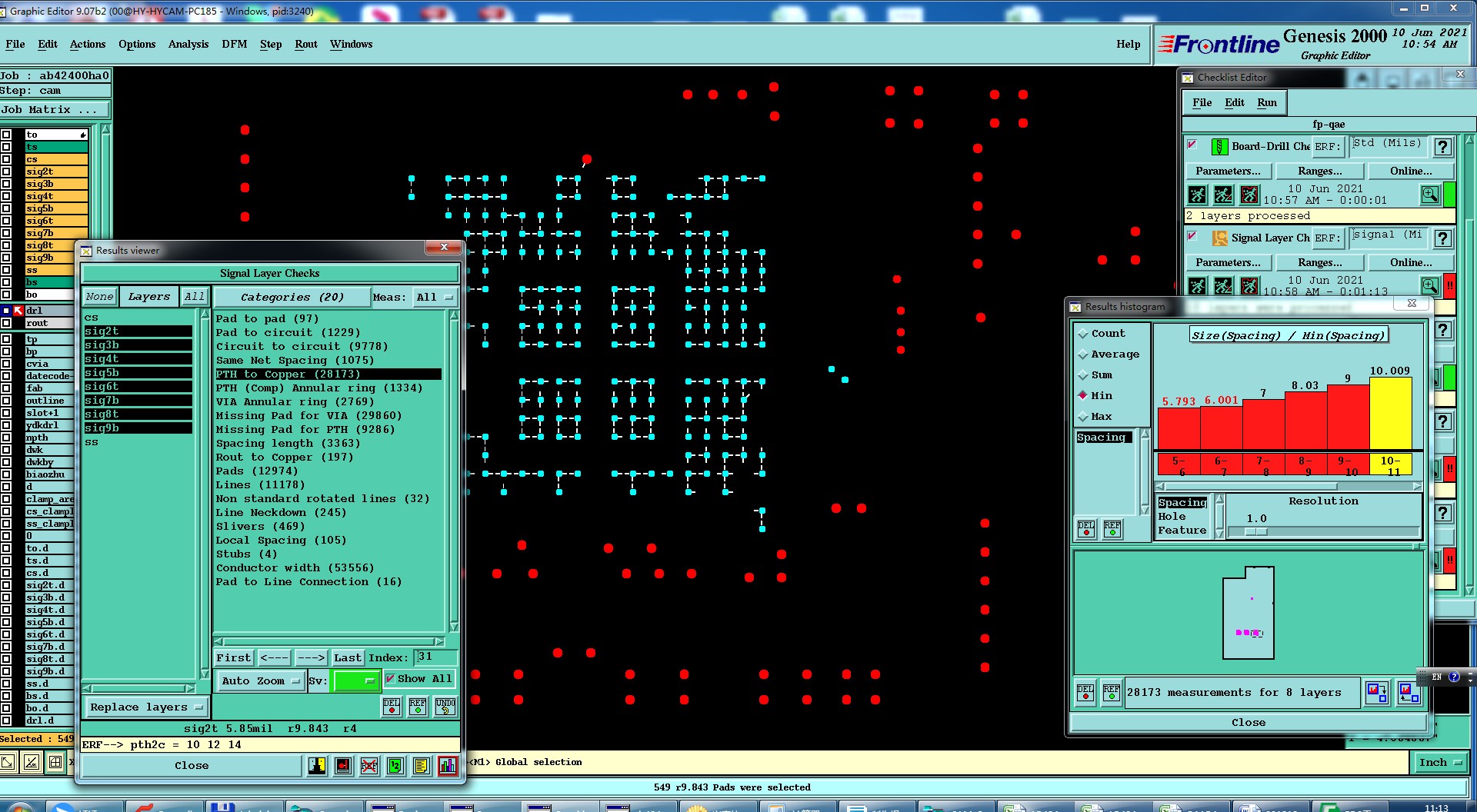Click the Last button in Results viewer

point(347,657)
